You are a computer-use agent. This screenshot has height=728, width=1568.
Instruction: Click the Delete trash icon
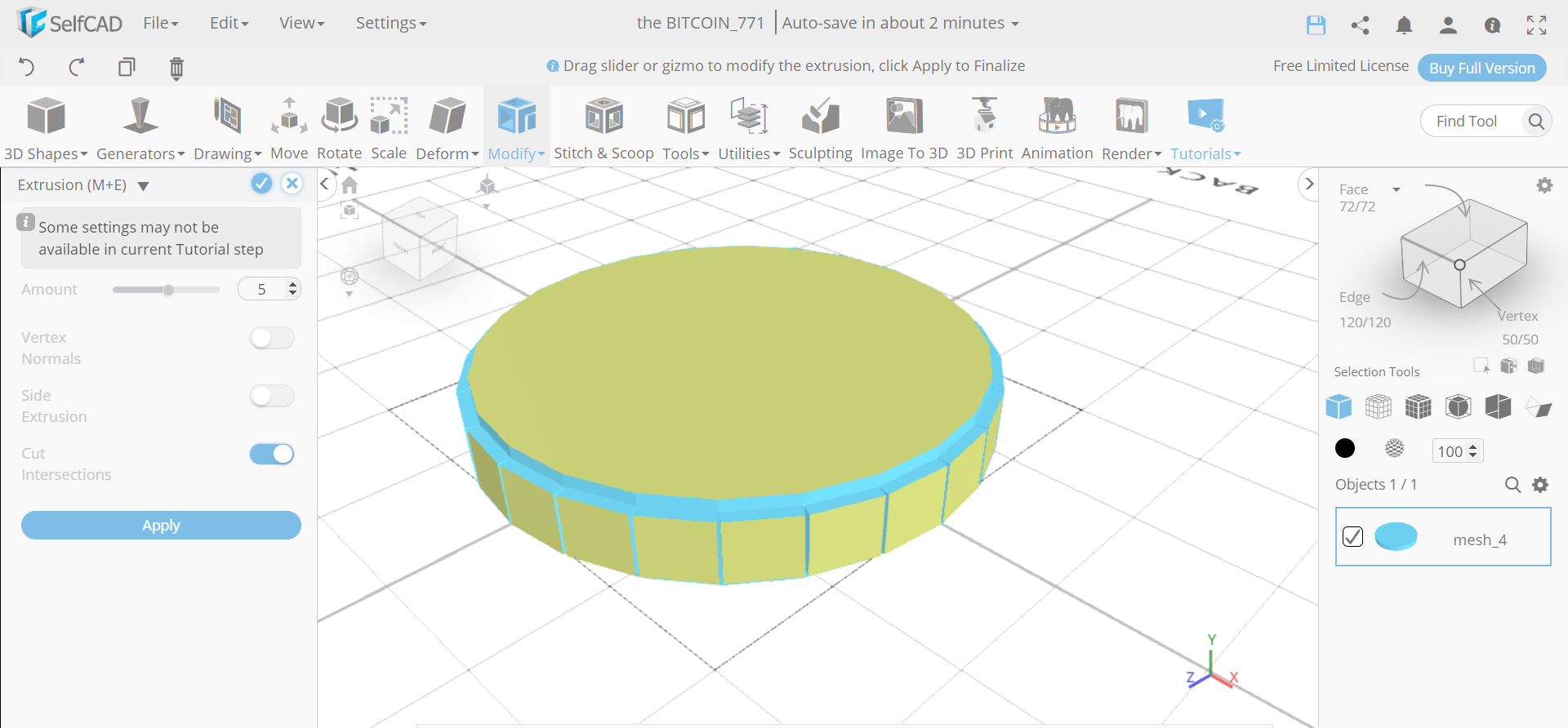(176, 68)
